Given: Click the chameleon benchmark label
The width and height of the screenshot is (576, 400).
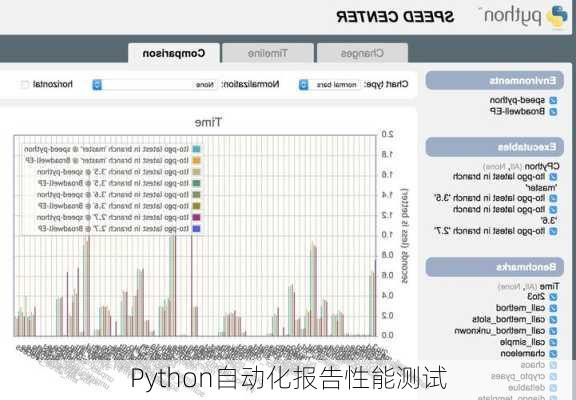Looking at the screenshot, I should tap(523, 353).
